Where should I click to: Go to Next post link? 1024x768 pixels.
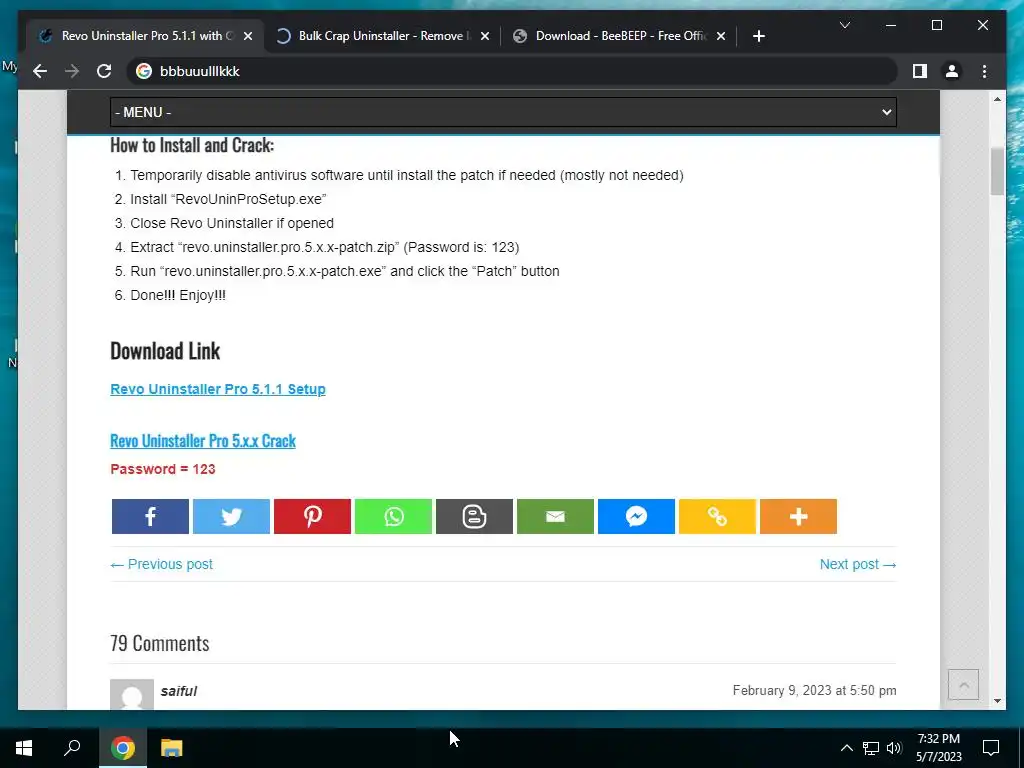[x=858, y=564]
